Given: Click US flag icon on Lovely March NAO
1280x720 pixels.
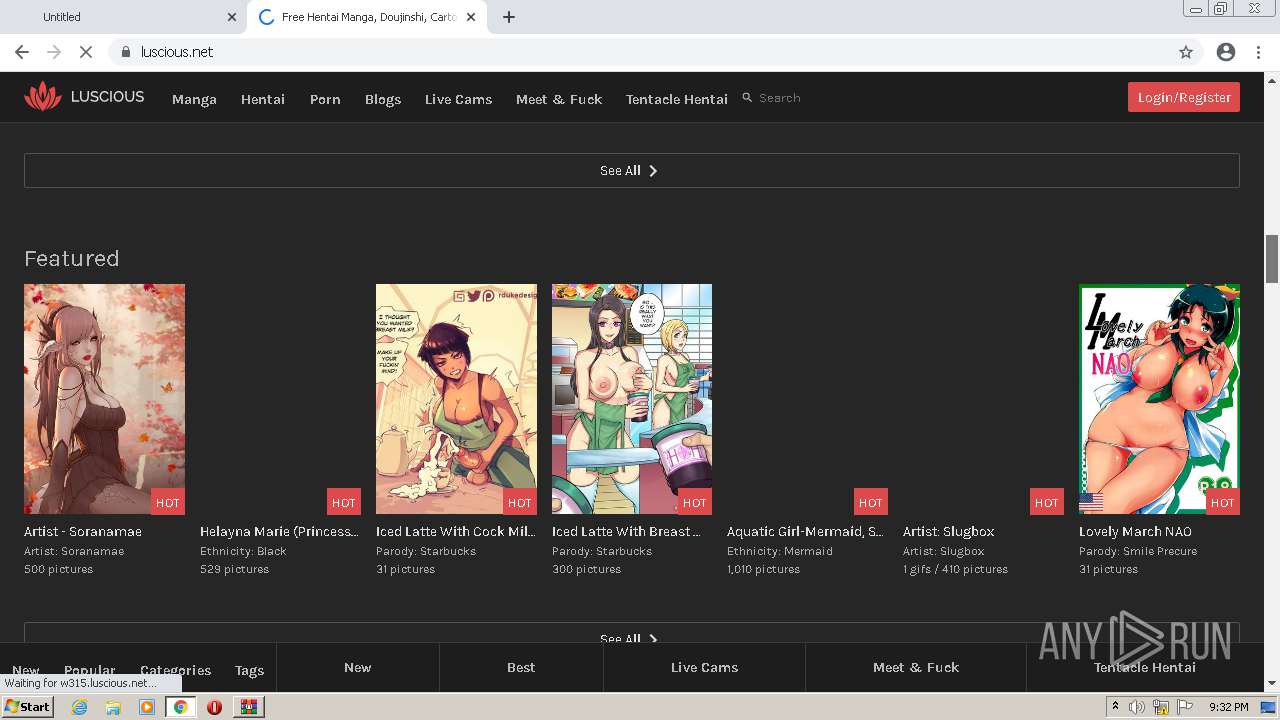Looking at the screenshot, I should pyautogui.click(x=1091, y=502).
